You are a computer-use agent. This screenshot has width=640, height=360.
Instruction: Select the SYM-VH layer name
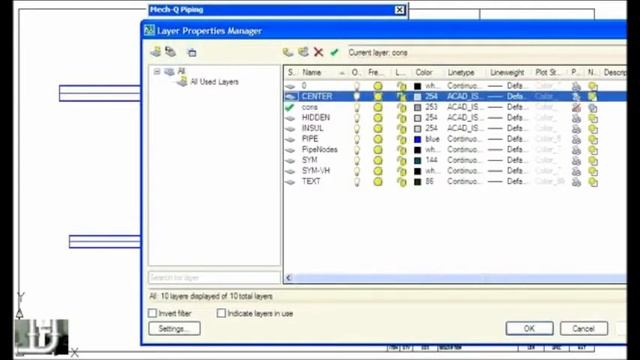pos(316,171)
